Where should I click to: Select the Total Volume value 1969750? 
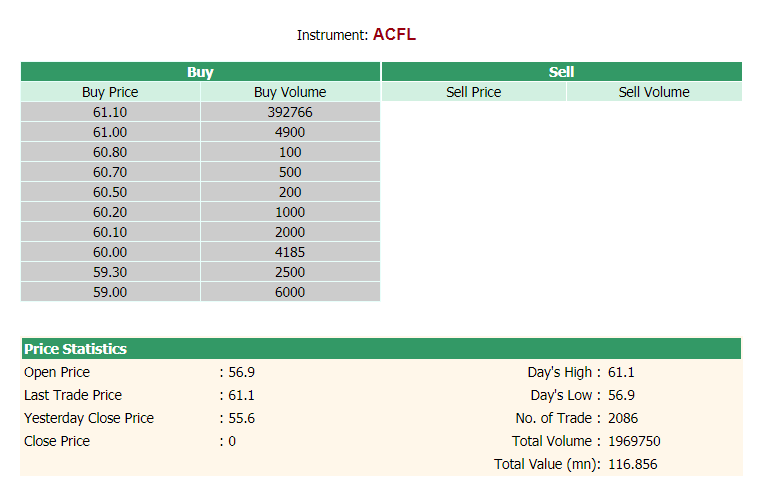click(x=634, y=441)
